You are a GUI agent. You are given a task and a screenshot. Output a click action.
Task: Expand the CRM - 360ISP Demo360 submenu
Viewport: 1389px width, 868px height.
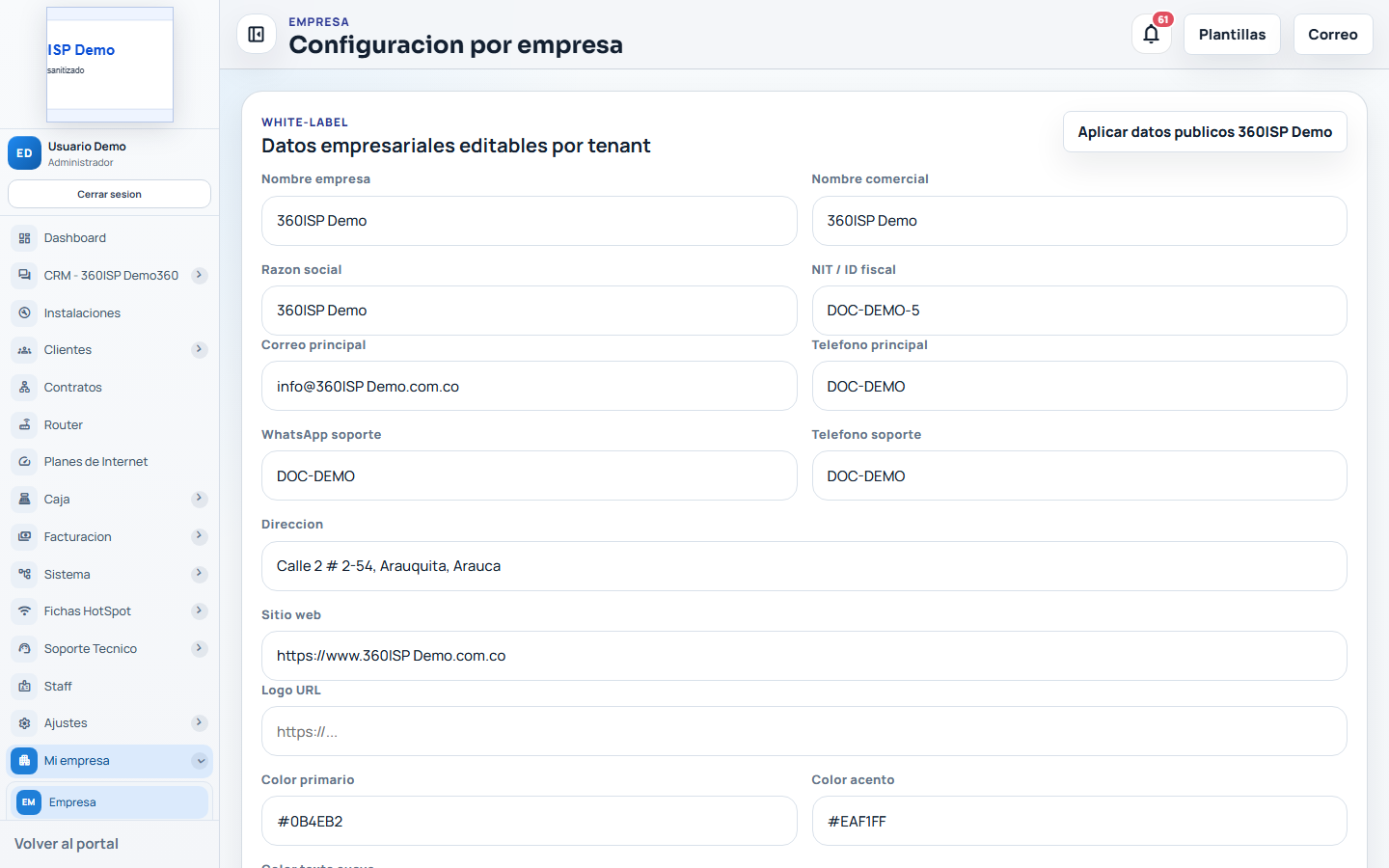pos(200,276)
